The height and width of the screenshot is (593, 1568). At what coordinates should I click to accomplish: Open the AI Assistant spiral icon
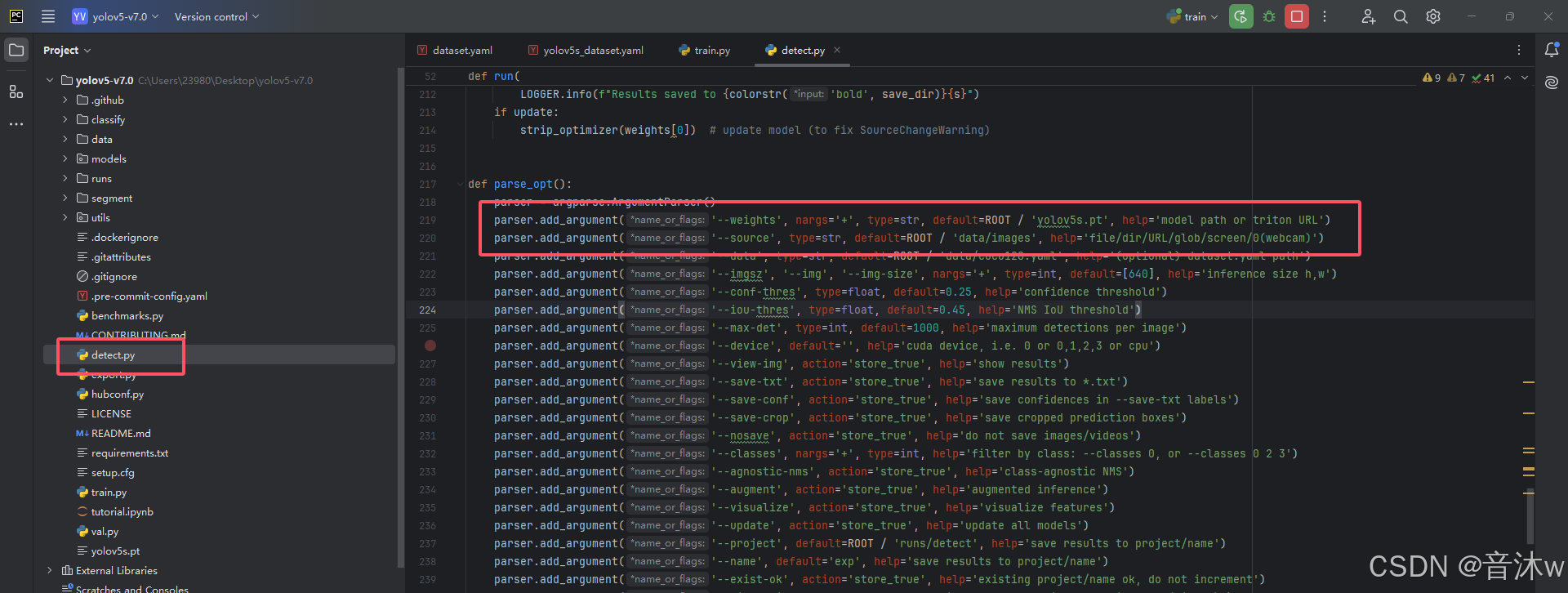pos(1552,82)
